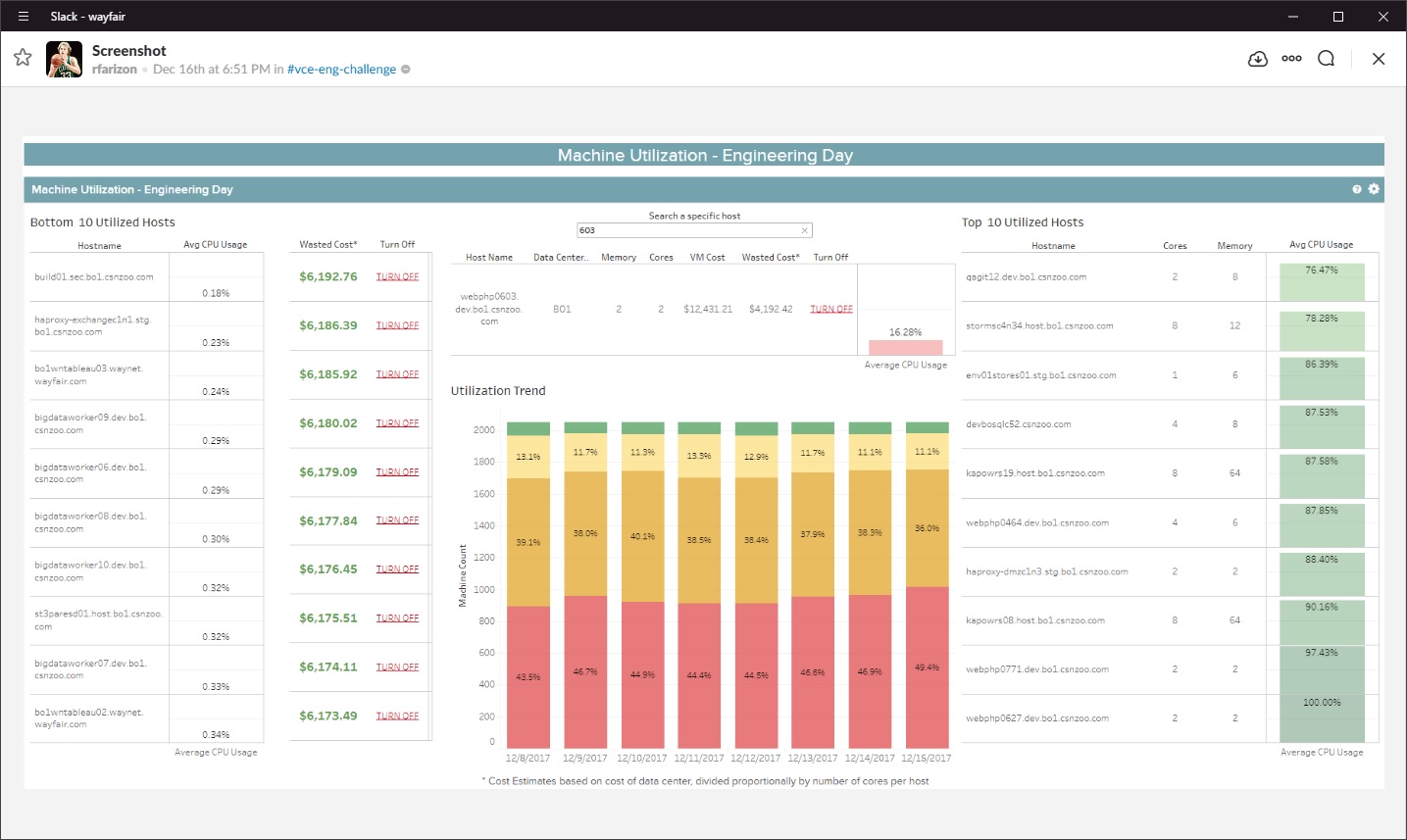This screenshot has width=1407, height=840.
Task: Click rfarizon's profile avatar
Action: point(65,59)
